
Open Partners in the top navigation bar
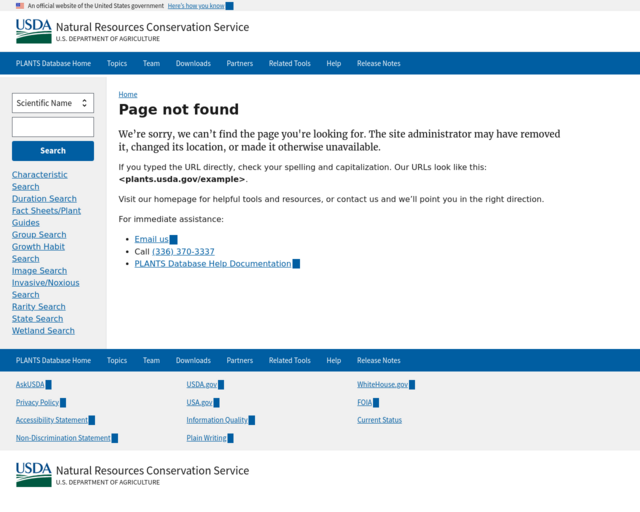(x=240, y=64)
